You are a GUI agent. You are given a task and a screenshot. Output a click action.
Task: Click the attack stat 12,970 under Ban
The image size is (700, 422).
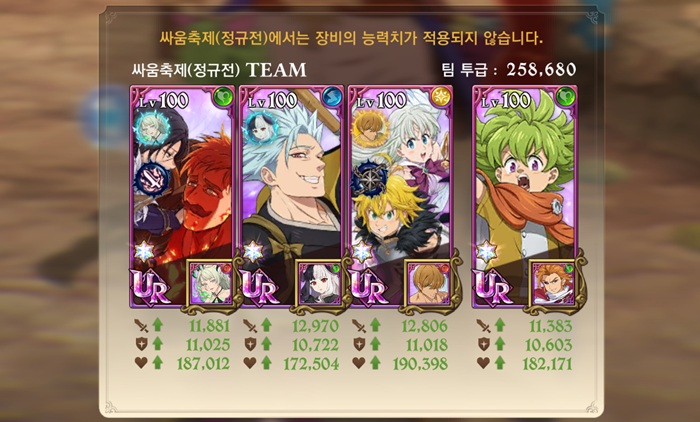coord(315,326)
